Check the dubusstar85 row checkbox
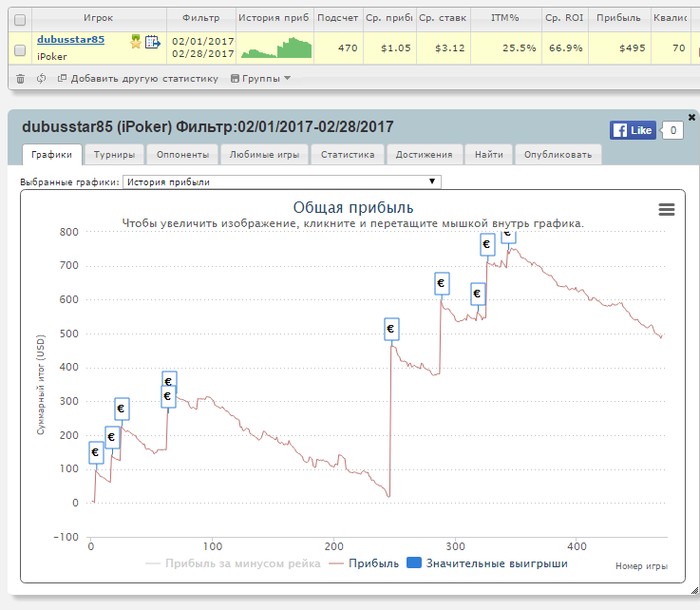Screen dimensions: 700x610 pyautogui.click(x=20, y=50)
